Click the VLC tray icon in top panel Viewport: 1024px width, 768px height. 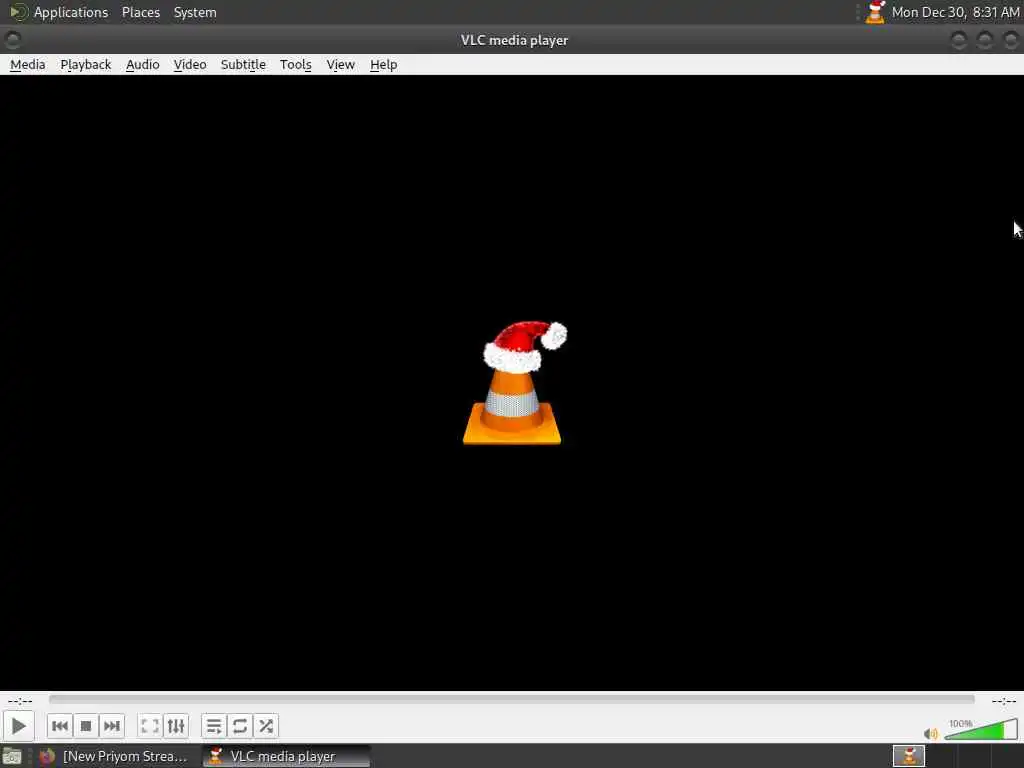[875, 12]
